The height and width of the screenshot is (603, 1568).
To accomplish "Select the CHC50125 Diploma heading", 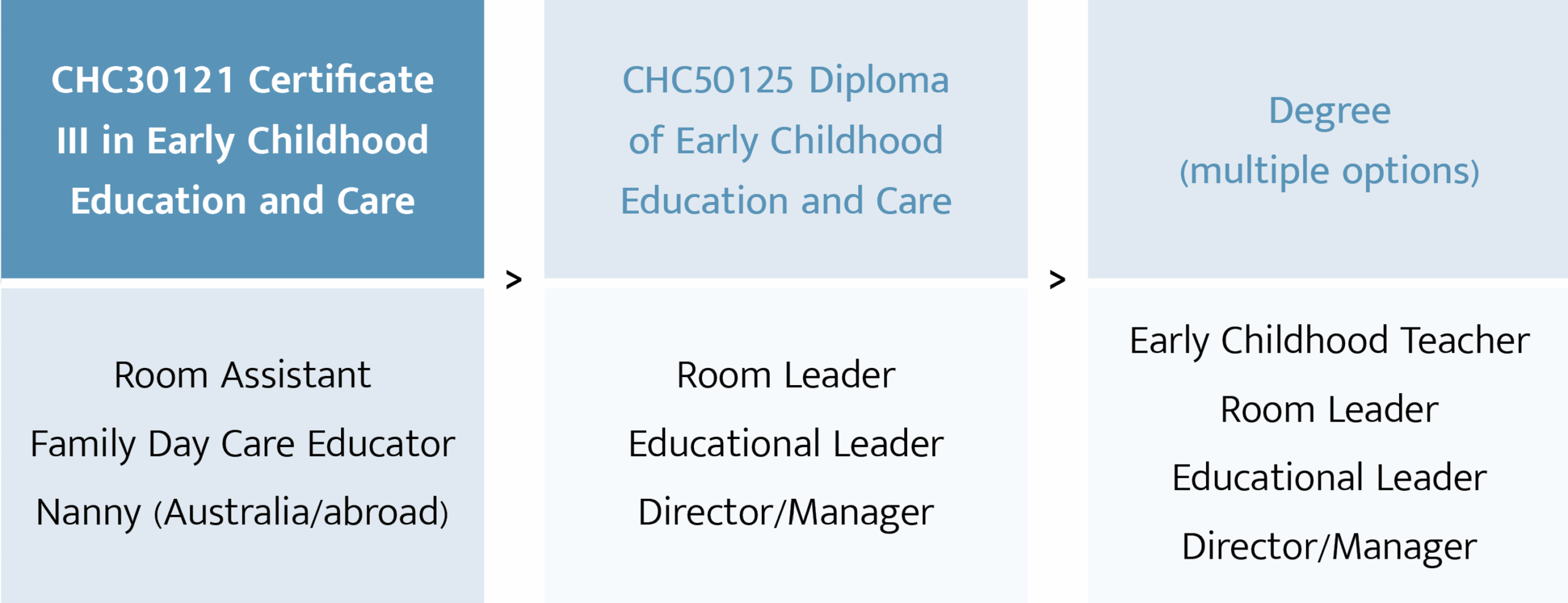I will [x=786, y=140].
